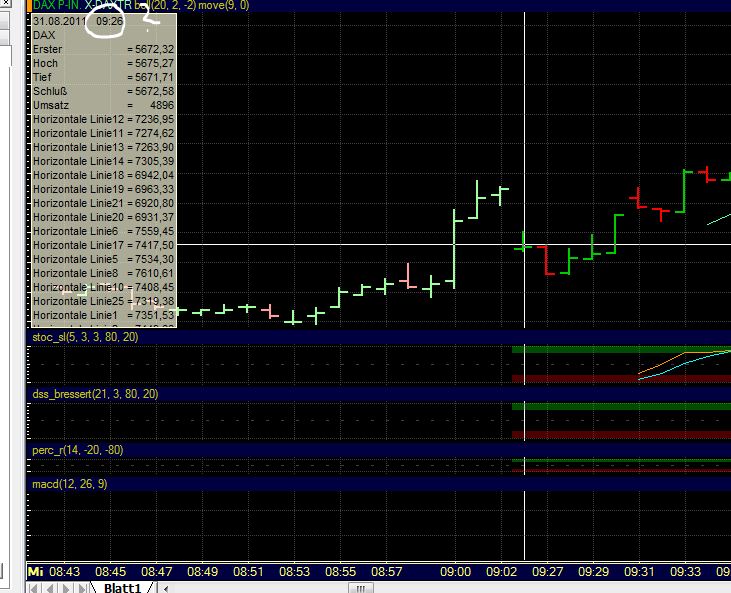Image resolution: width=731 pixels, height=593 pixels.
Task: Select Horizontale Linie1 row
Action: click(x=103, y=315)
